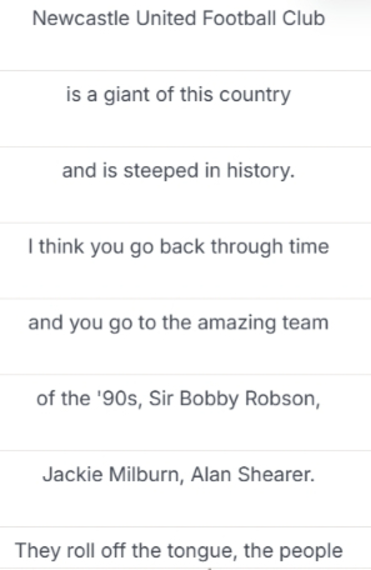The width and height of the screenshot is (371, 570).
Task: Click the words 'amazing team'
Action: [263, 323]
